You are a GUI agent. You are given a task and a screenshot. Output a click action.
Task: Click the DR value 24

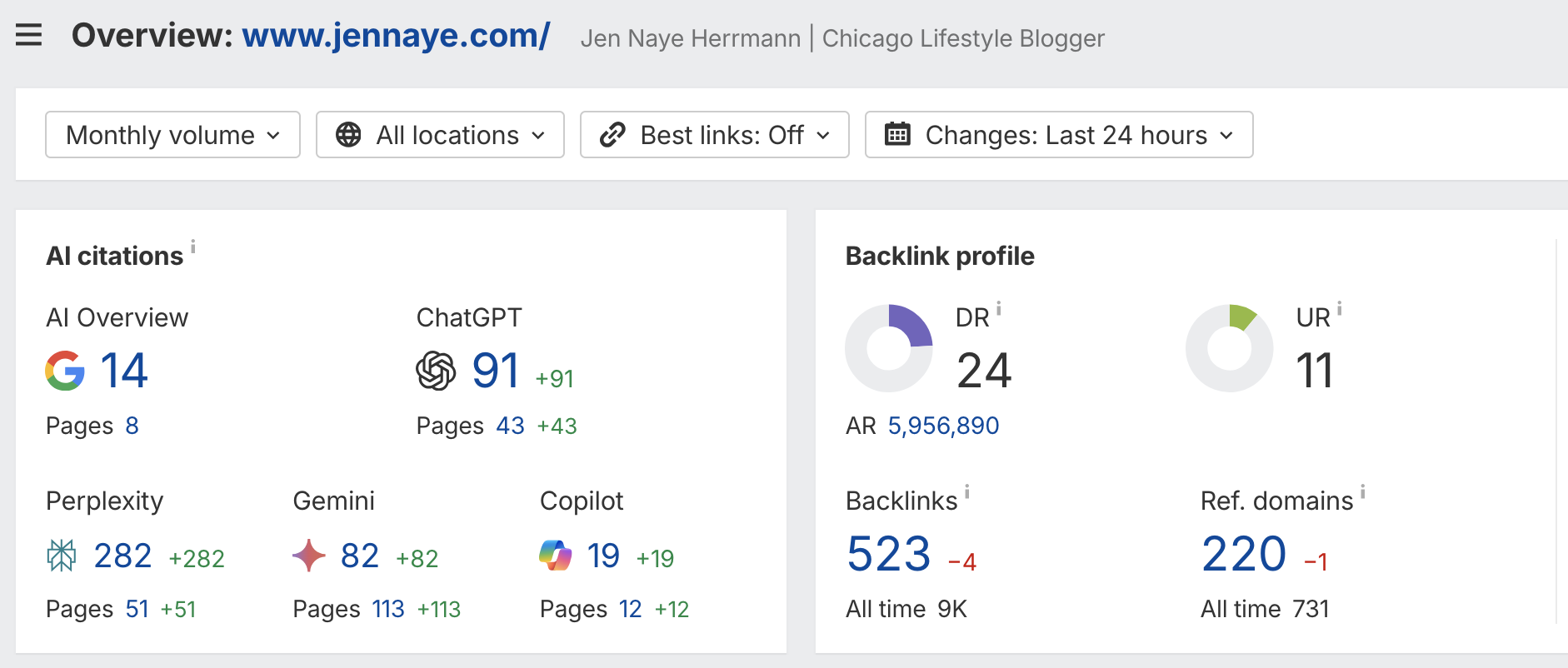coord(984,371)
